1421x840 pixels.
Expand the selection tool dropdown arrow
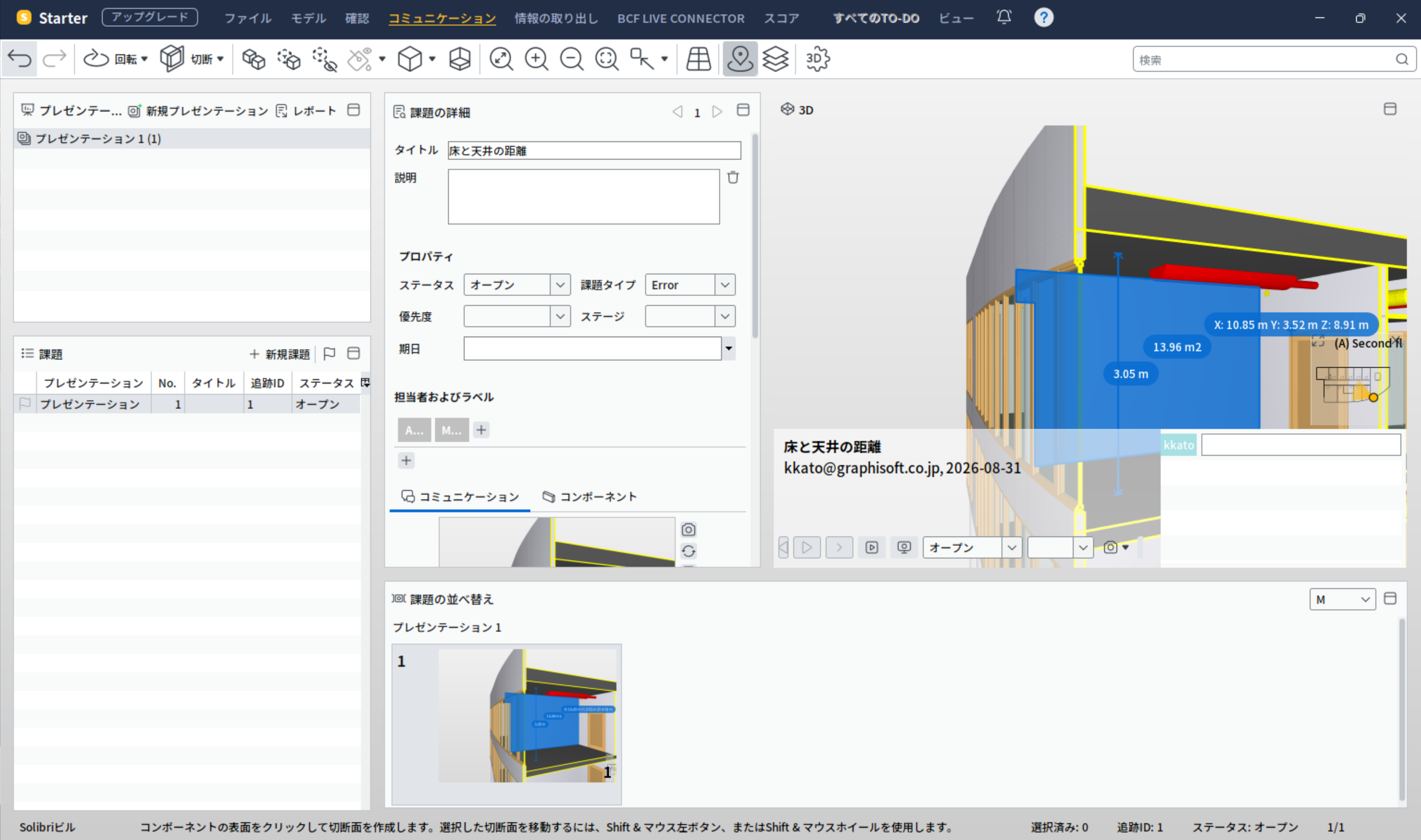(x=664, y=59)
